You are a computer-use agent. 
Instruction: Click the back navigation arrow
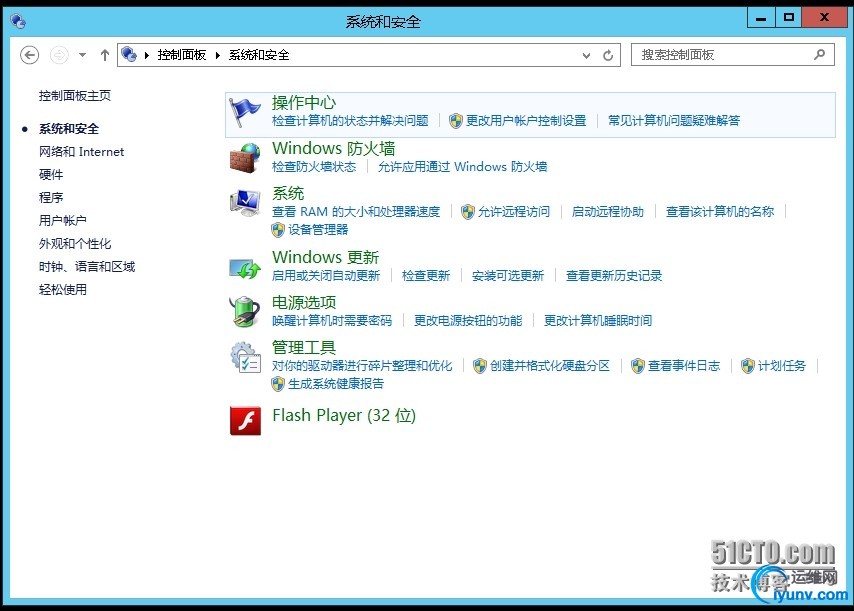point(29,55)
